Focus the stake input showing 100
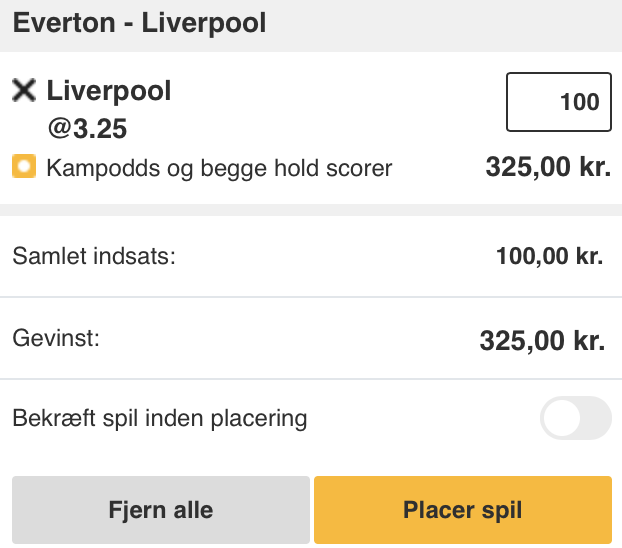This screenshot has height=548, width=622. [x=559, y=102]
